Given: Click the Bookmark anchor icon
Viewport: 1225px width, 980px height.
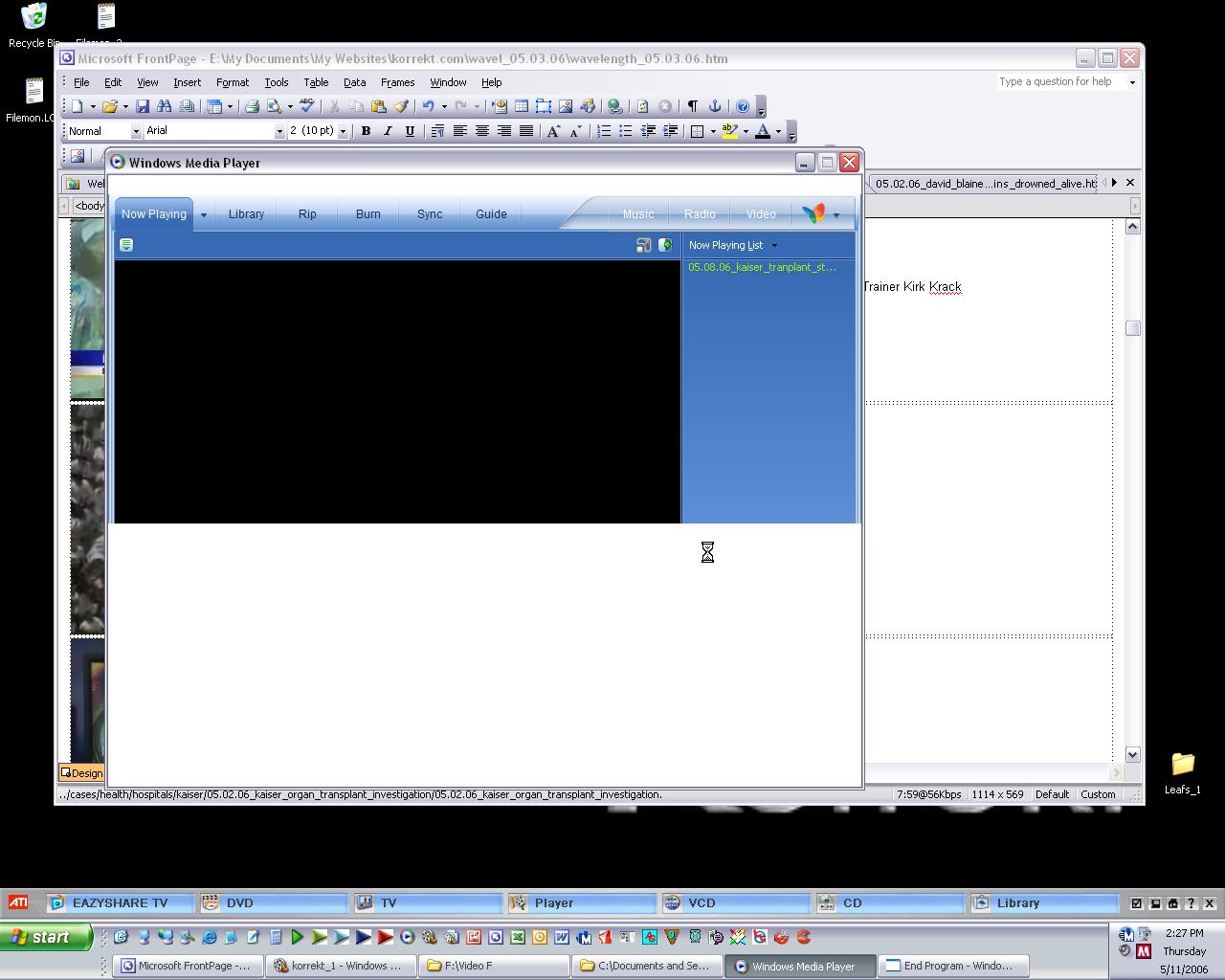Looking at the screenshot, I should coord(714,106).
